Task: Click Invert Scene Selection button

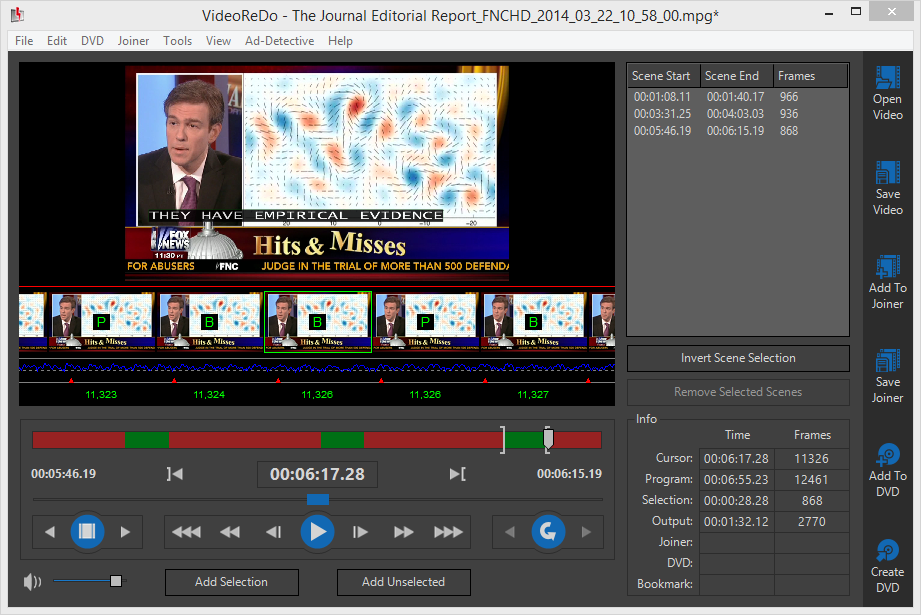Action: pyautogui.click(x=738, y=358)
